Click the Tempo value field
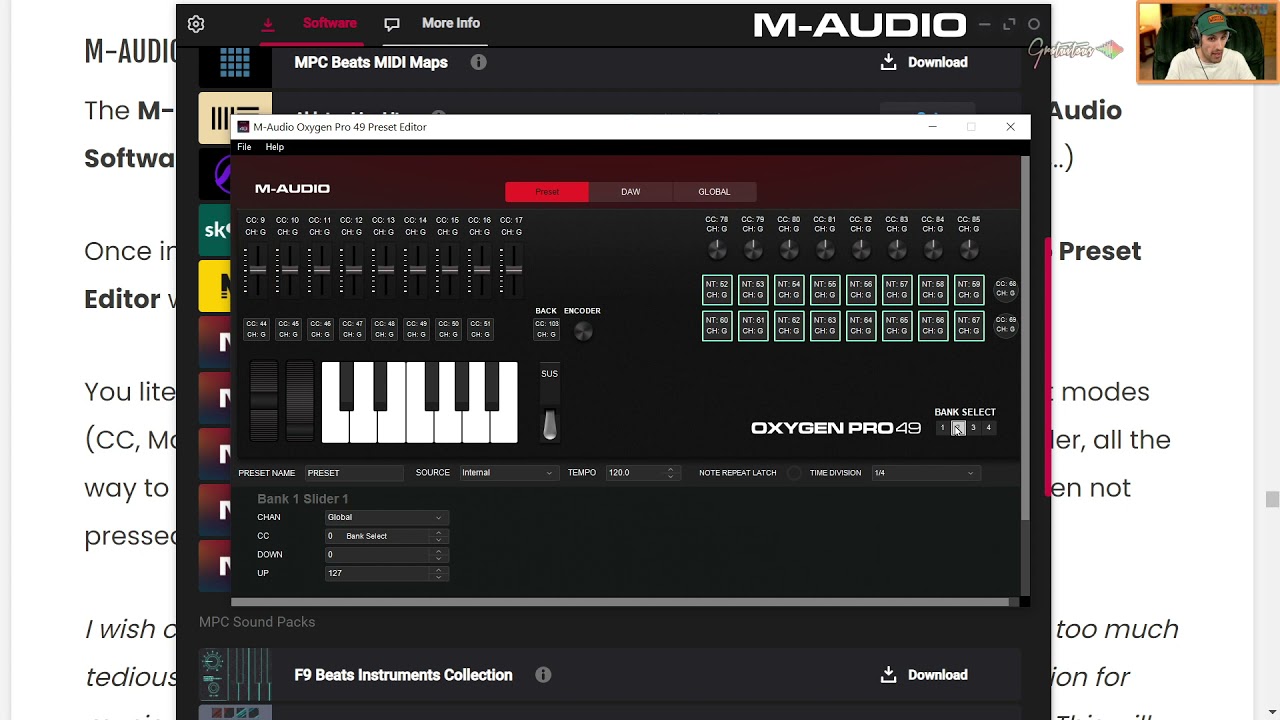Screen dimensions: 1280x720 pyautogui.click(x=635, y=473)
